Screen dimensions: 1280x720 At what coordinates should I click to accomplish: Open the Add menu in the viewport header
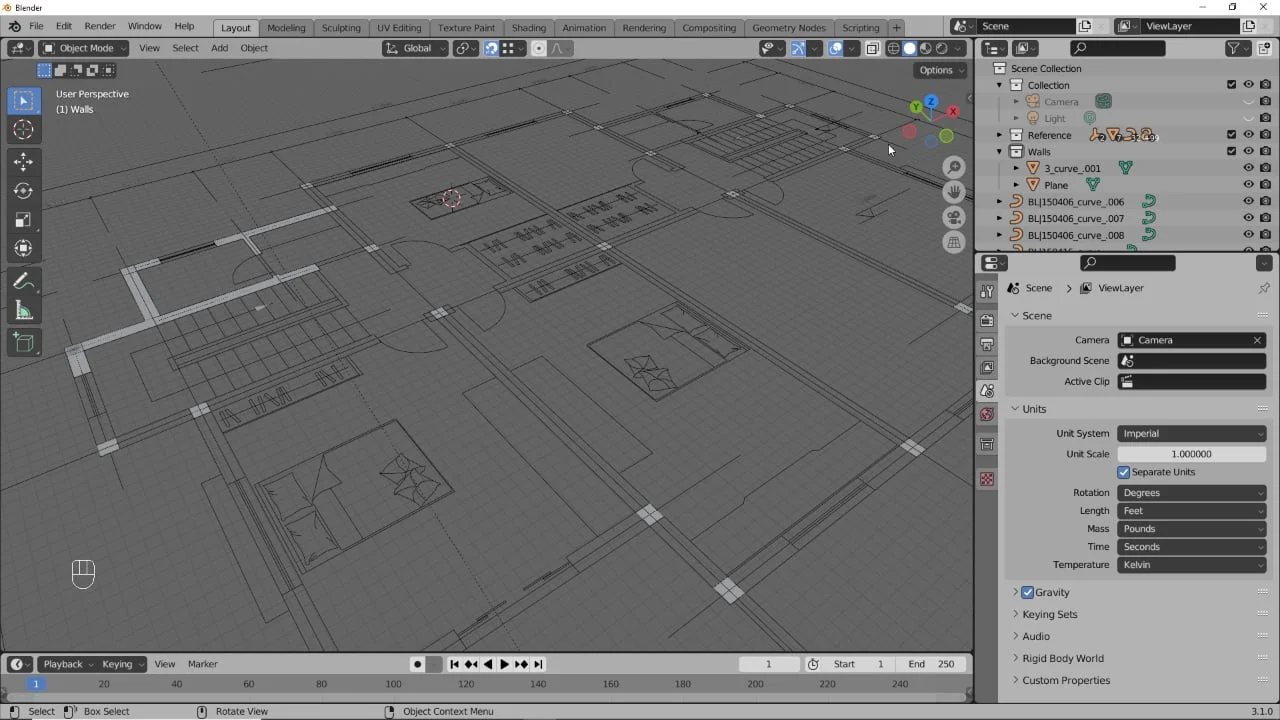(219, 48)
